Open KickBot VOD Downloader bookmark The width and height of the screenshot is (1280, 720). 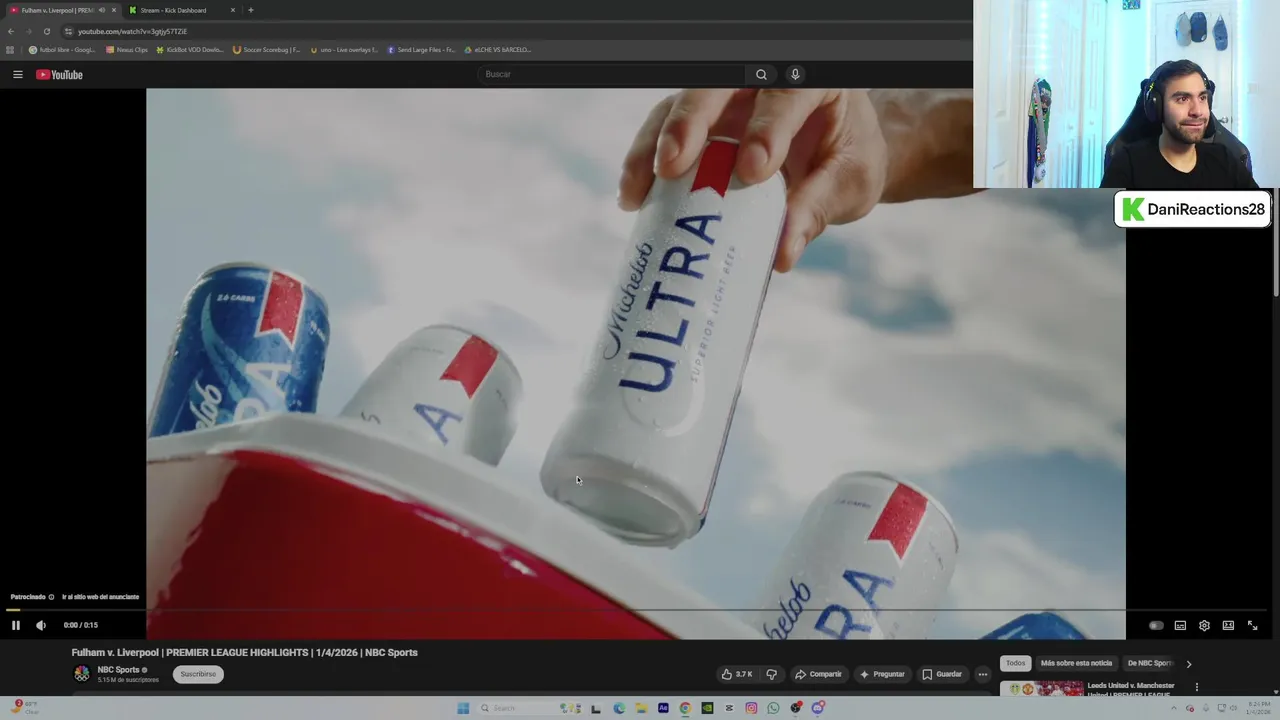(x=190, y=49)
